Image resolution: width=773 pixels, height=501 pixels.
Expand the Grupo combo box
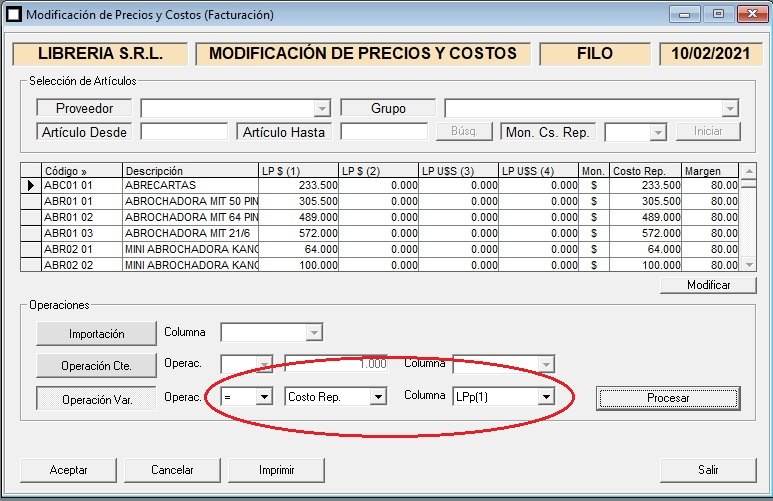(730, 108)
